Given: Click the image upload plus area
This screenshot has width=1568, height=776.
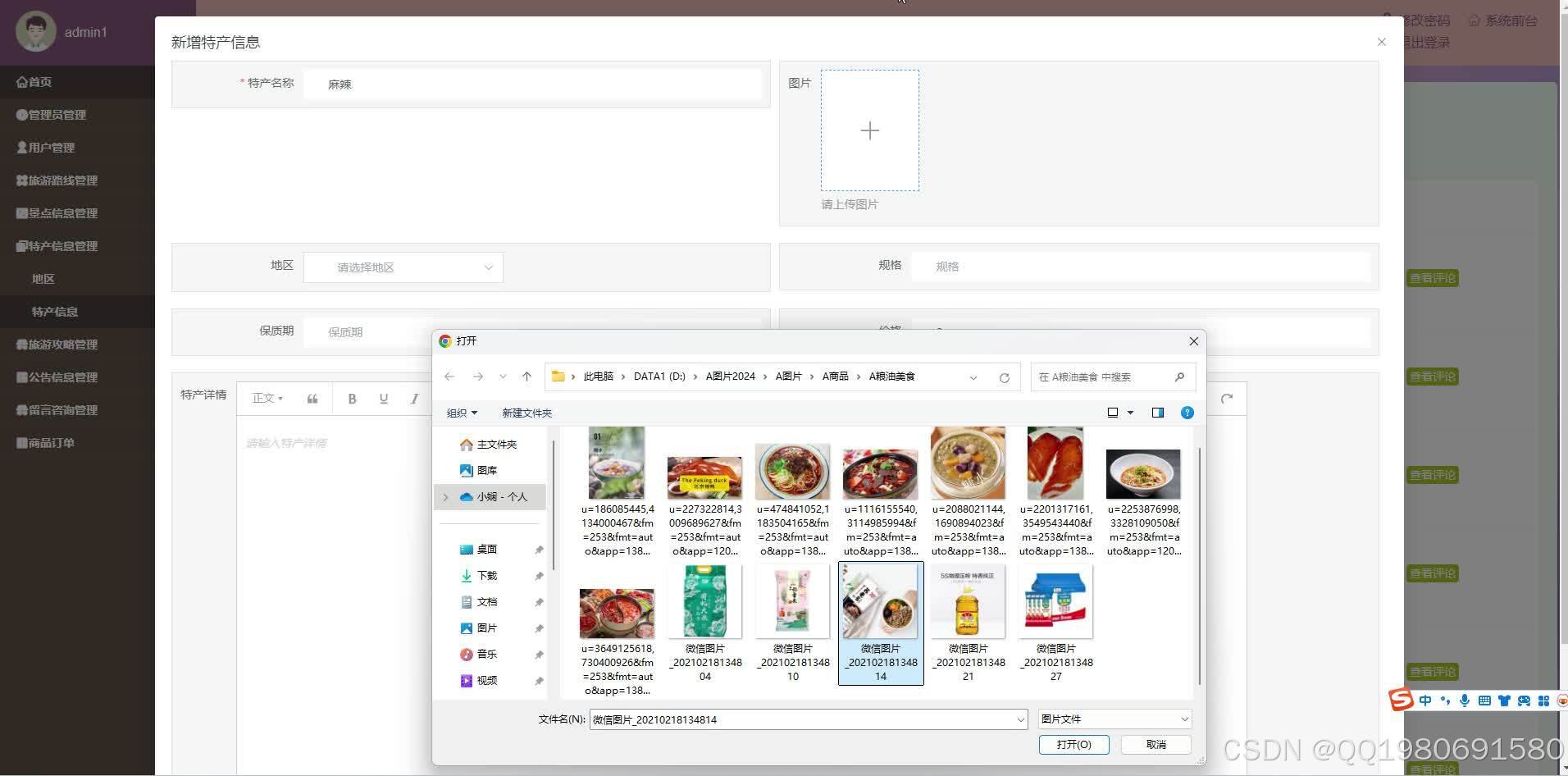Looking at the screenshot, I should (869, 130).
